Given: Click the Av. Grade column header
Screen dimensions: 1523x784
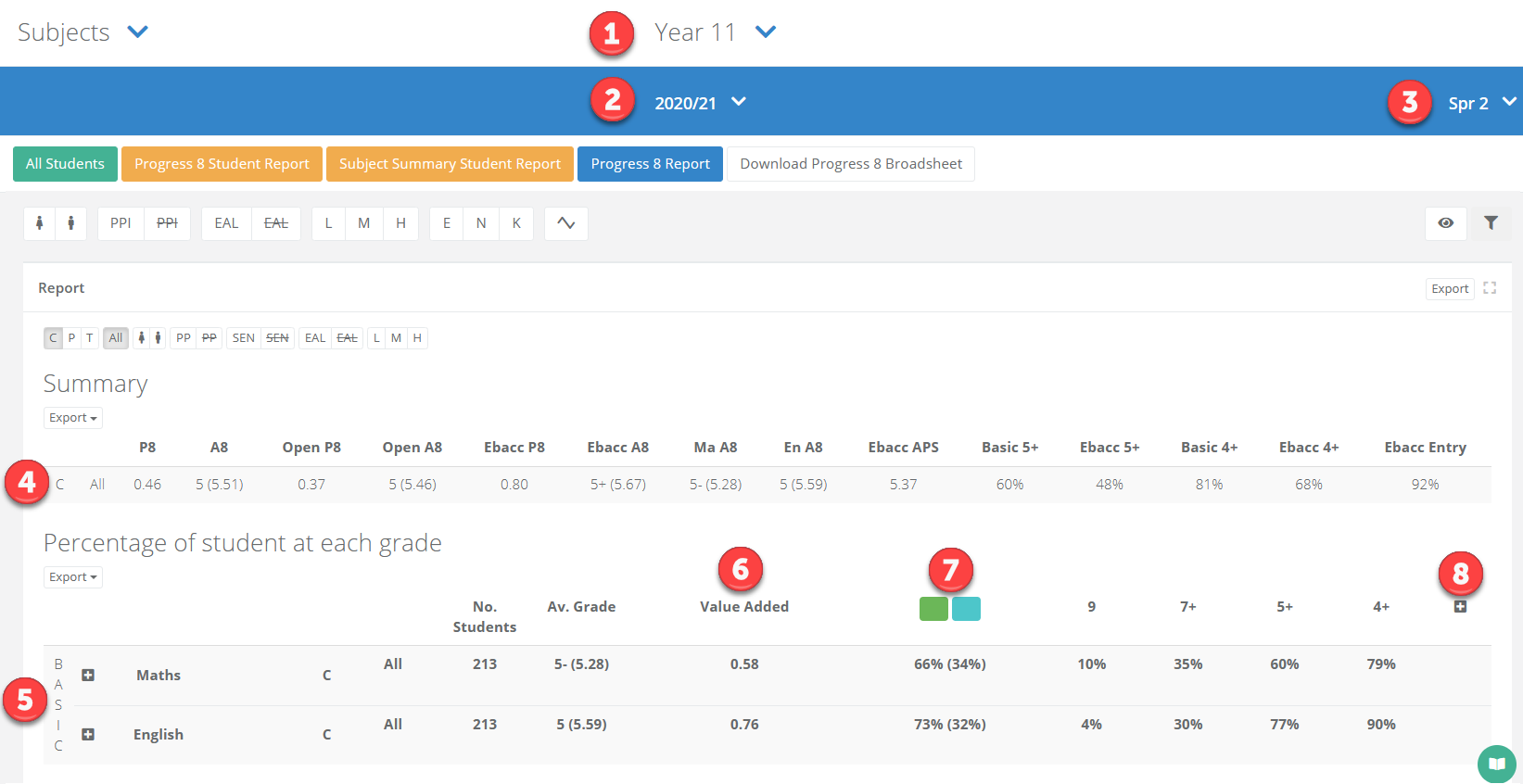Looking at the screenshot, I should pyautogui.click(x=581, y=607).
